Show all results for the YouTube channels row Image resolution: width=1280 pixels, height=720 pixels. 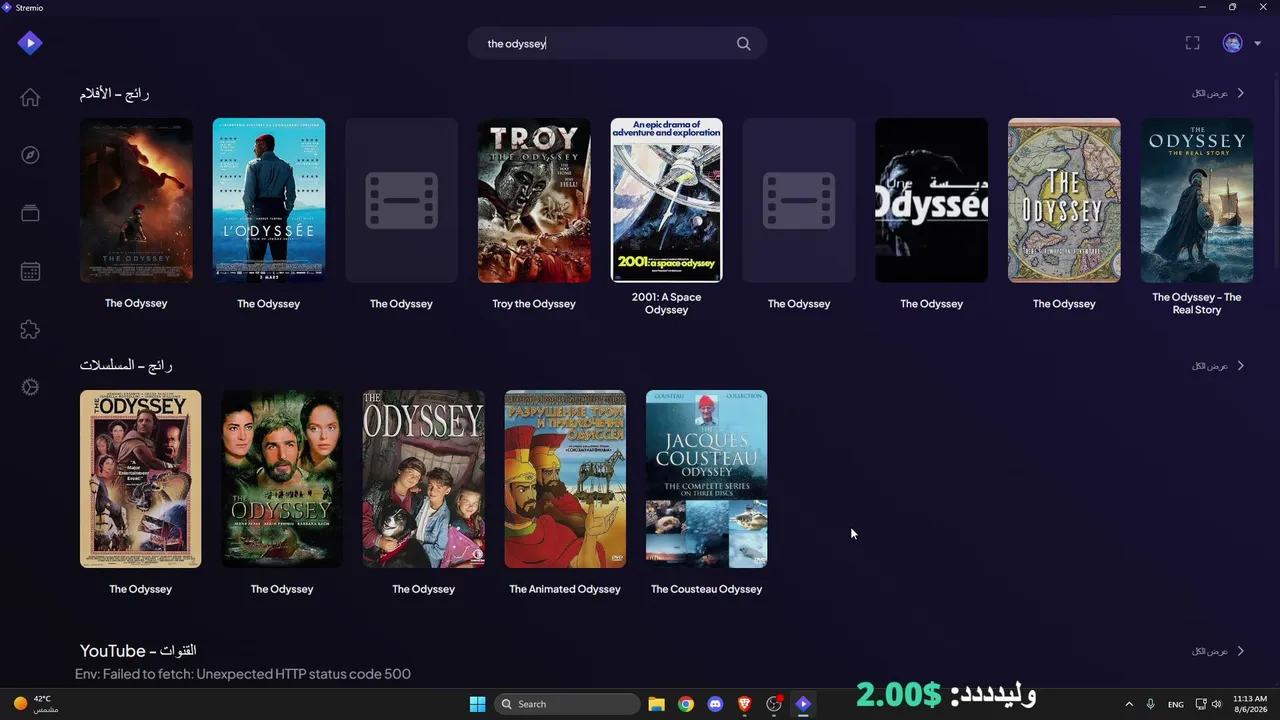coord(1218,651)
